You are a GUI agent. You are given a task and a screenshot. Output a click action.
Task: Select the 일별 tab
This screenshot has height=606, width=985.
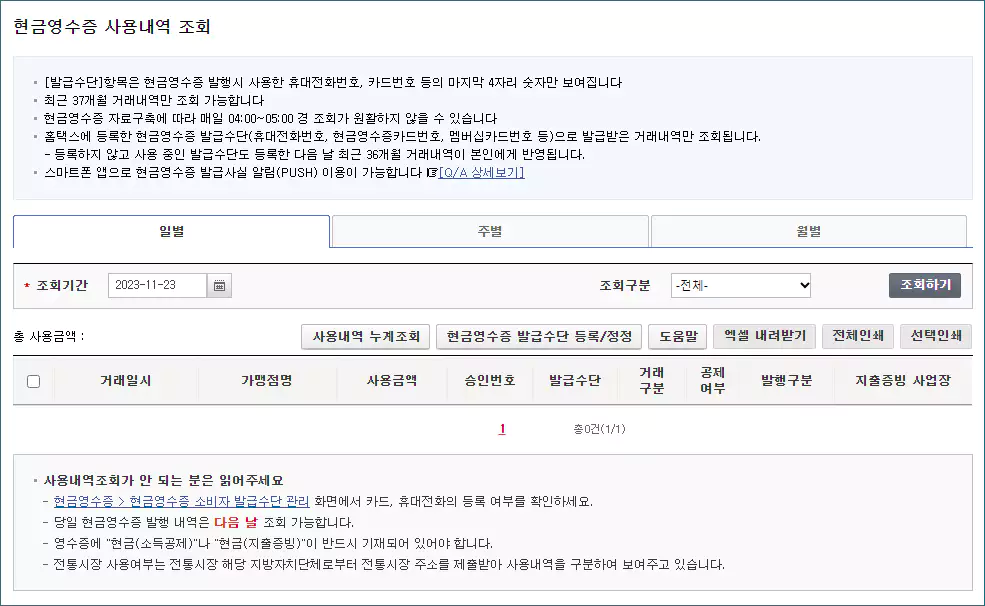(171, 230)
